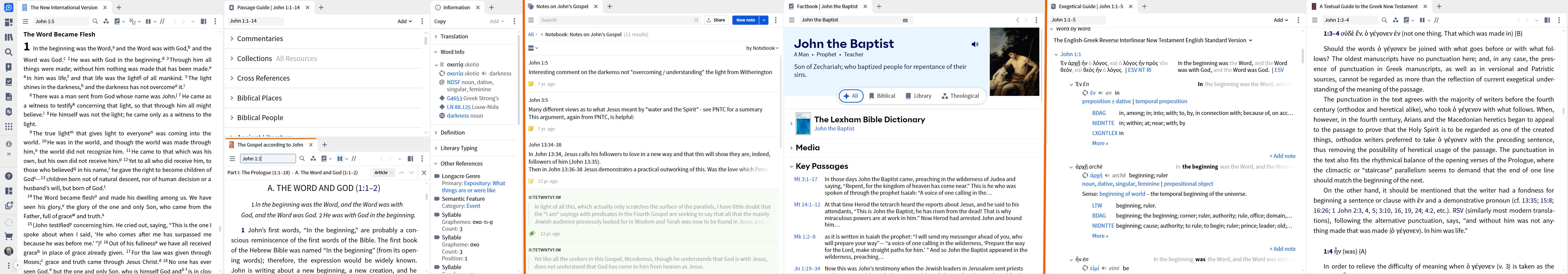
Task: Open the Notes panel hamburger menu
Action: coord(531,20)
